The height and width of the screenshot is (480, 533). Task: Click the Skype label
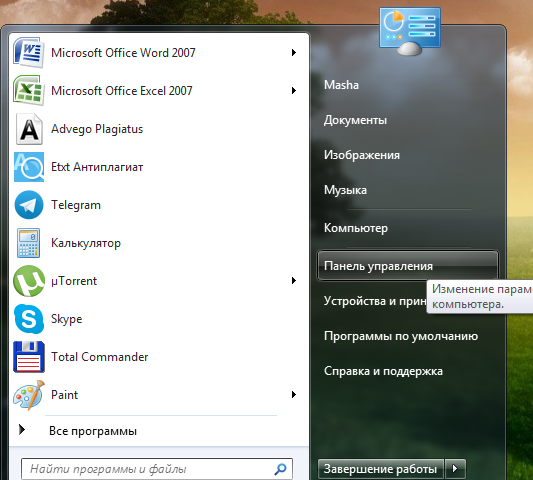point(67,319)
